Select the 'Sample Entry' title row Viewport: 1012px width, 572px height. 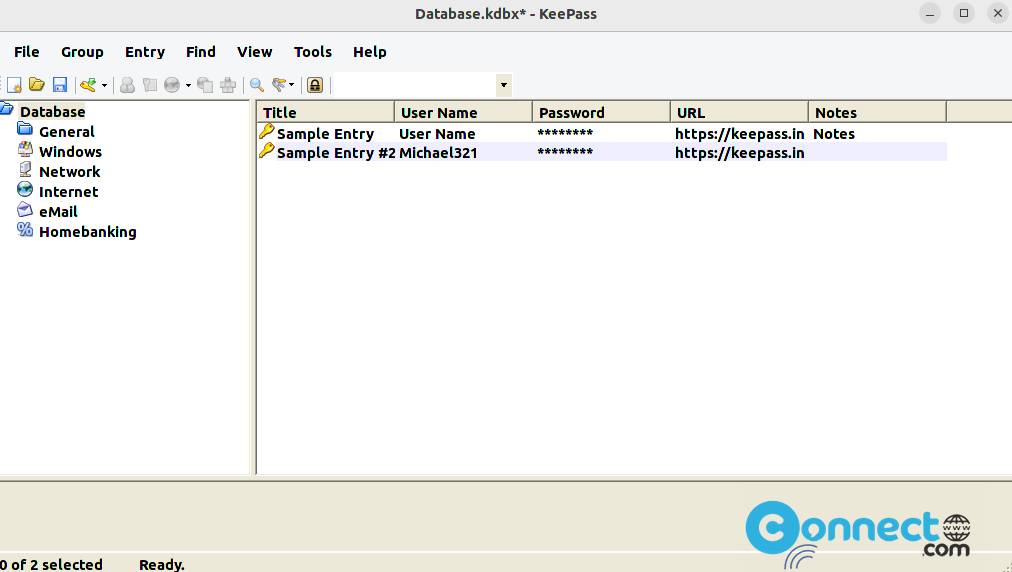pyautogui.click(x=325, y=134)
